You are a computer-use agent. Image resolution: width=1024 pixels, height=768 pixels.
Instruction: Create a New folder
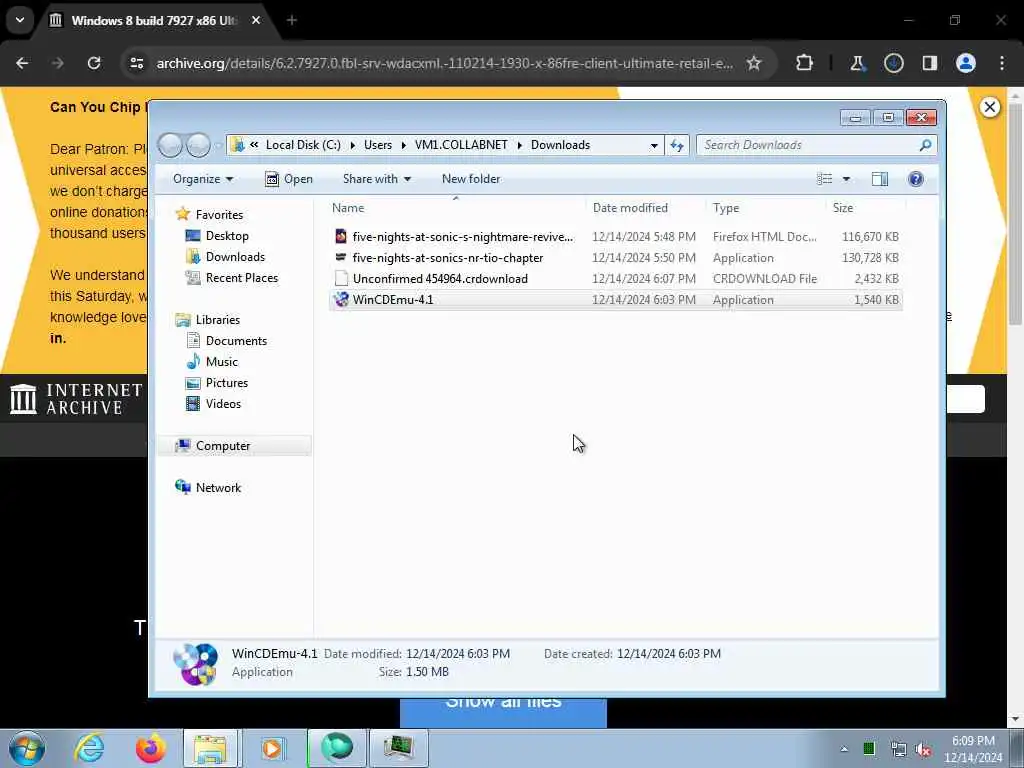(x=471, y=179)
